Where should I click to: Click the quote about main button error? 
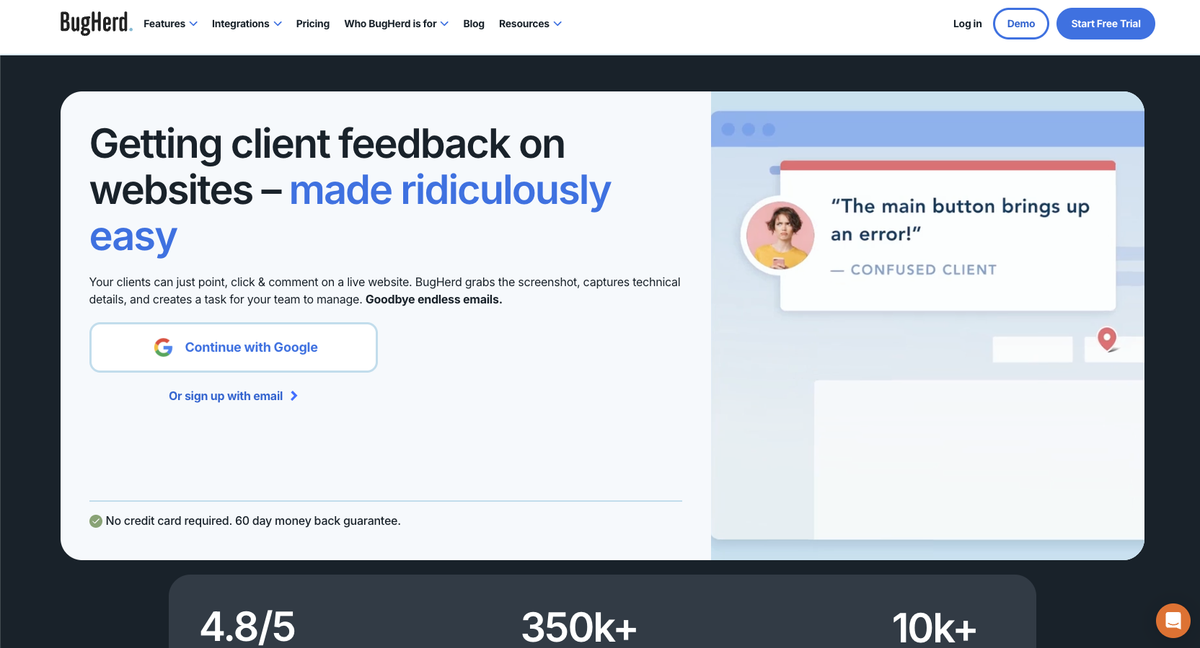pyautogui.click(x=960, y=220)
